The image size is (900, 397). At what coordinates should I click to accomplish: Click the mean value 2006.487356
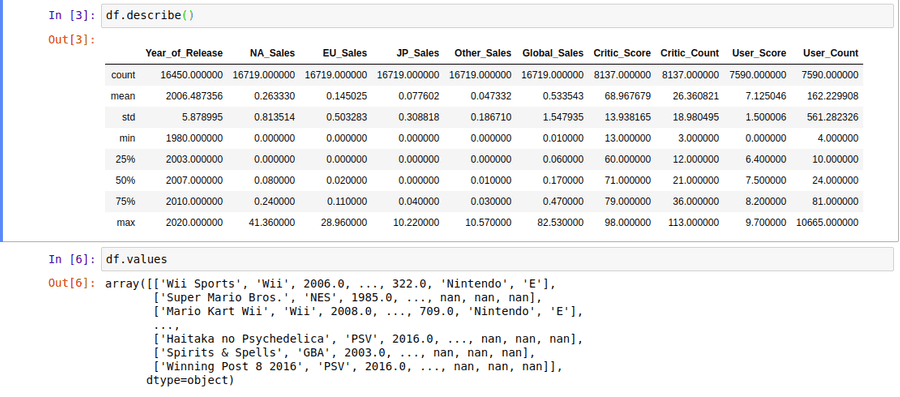pyautogui.click(x=194, y=96)
